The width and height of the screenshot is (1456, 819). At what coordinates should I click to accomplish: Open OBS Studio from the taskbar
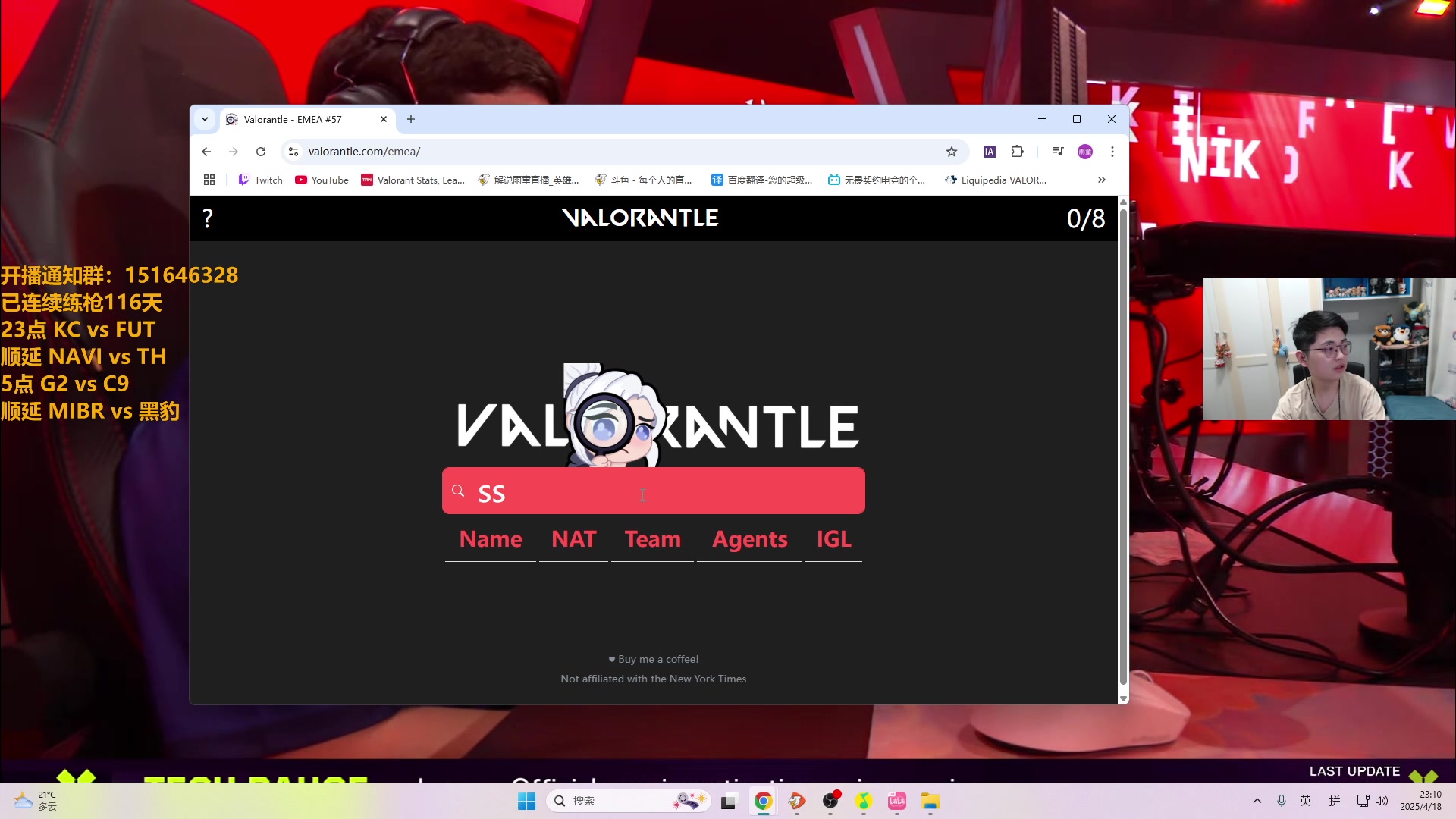(x=830, y=801)
